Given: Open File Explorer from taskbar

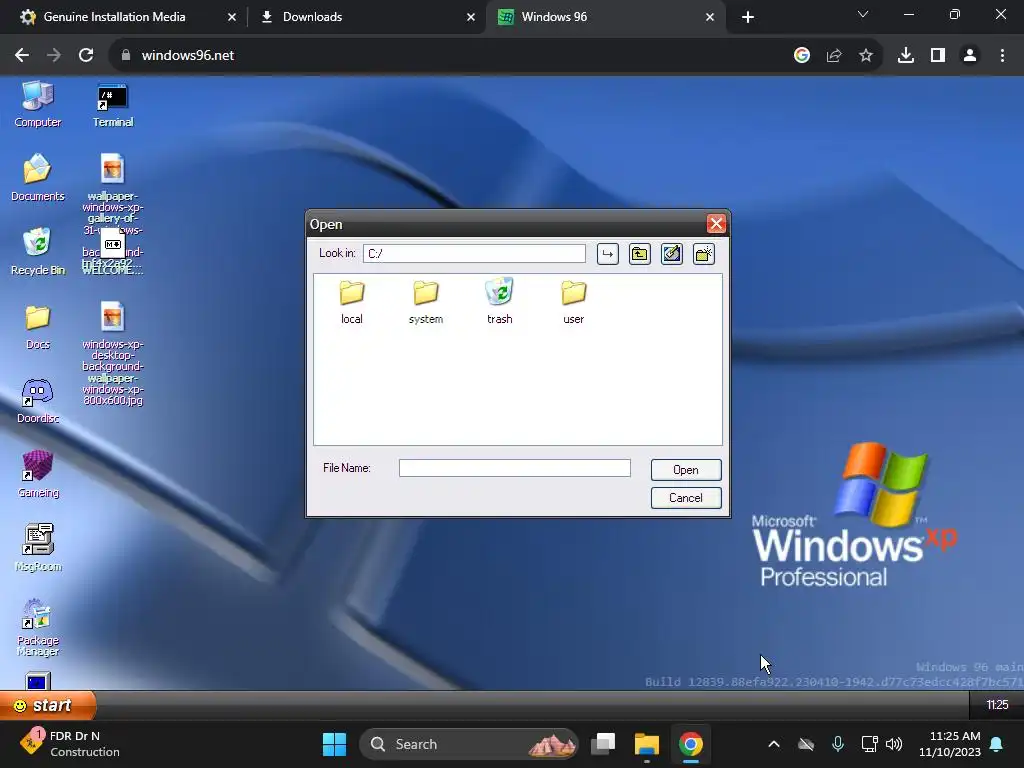Looking at the screenshot, I should [647, 744].
